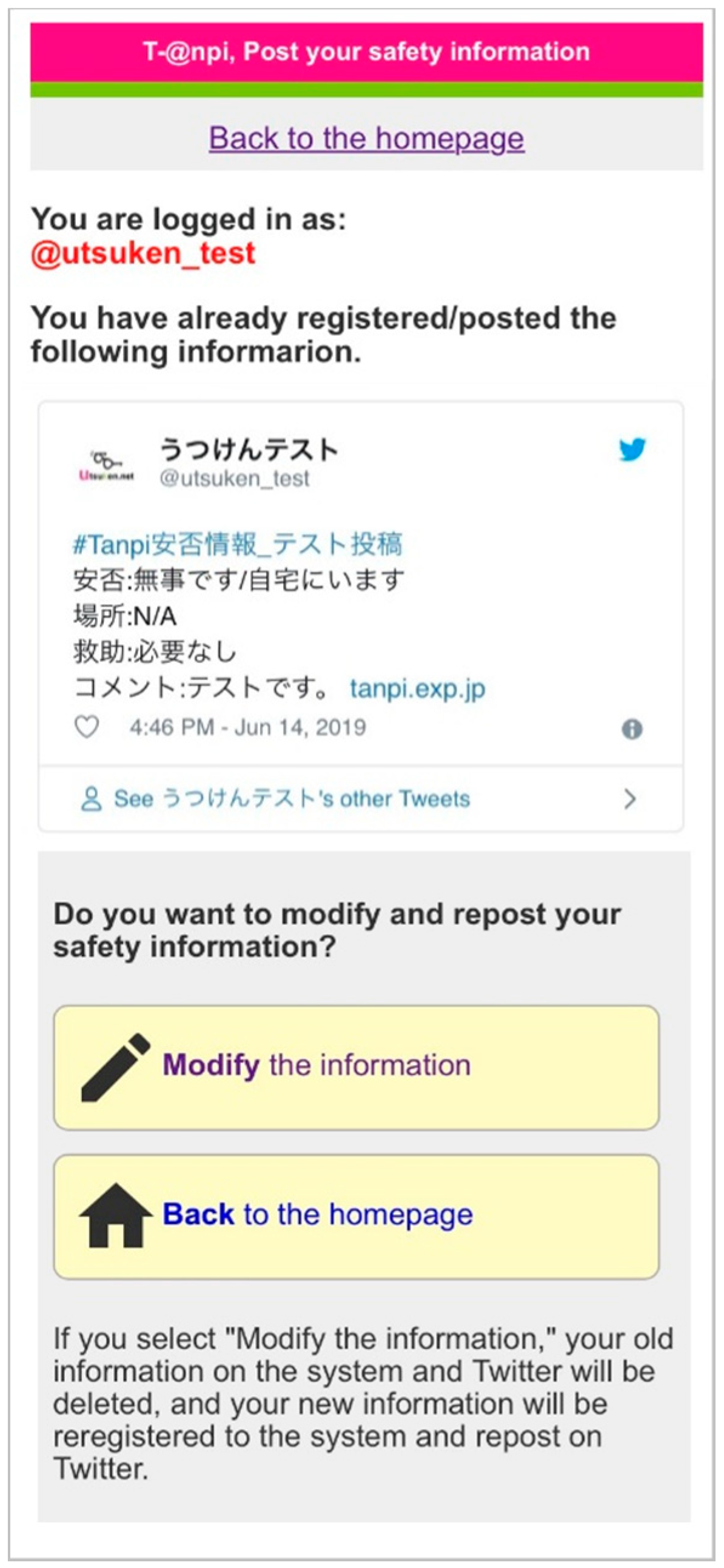Viewport: 724px width, 1568px height.
Task: Follow the tanpi.exp.jp link in the tweet
Action: (417, 689)
